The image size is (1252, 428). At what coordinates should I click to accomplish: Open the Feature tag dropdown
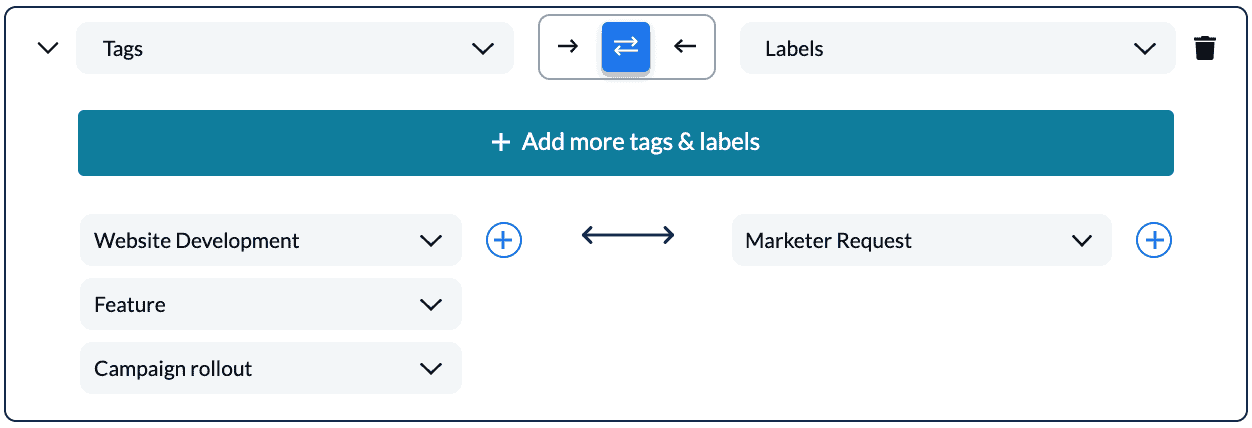[x=271, y=304]
